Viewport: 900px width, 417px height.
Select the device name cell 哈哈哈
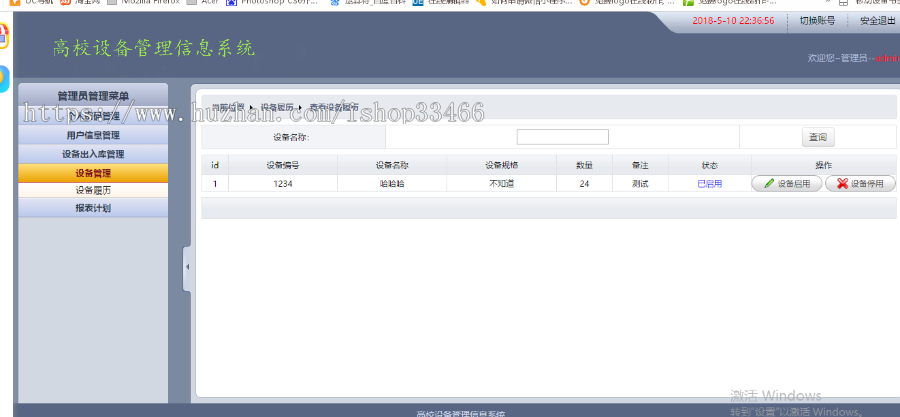coord(392,184)
